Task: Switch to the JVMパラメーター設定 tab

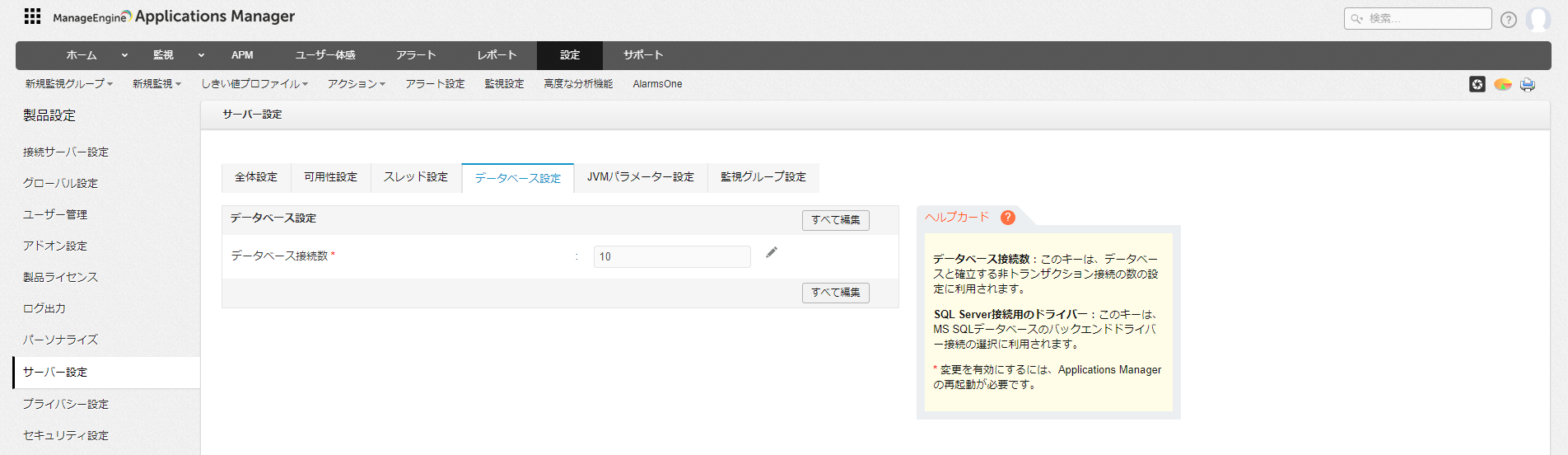Action: click(640, 177)
